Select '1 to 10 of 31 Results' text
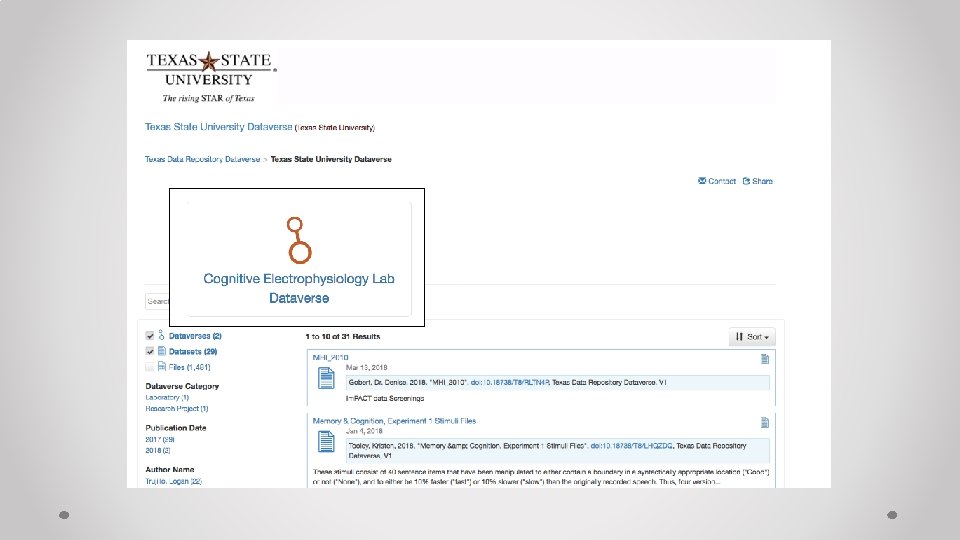The height and width of the screenshot is (540, 960). click(343, 337)
